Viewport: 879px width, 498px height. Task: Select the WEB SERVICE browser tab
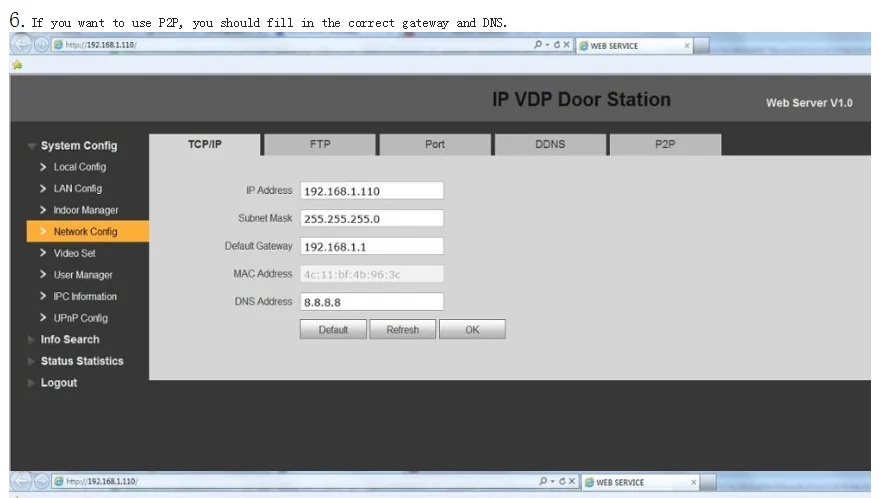pos(633,45)
